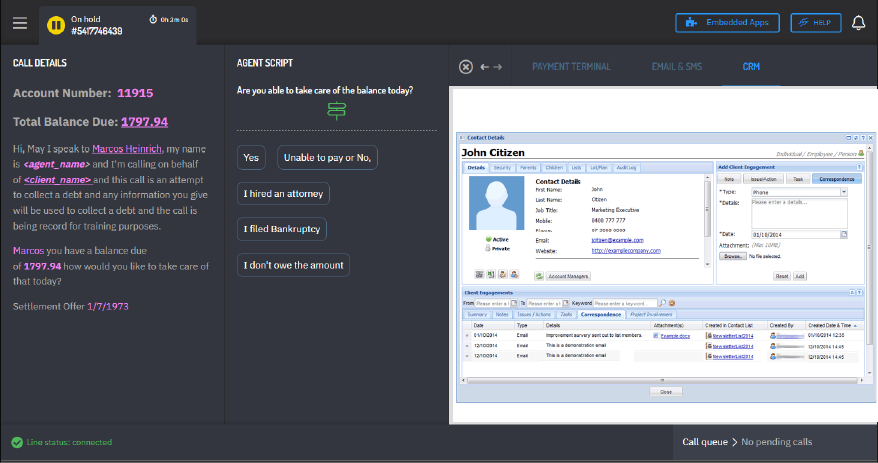This screenshot has width=878, height=463.
Task: Open the To date calendar icon
Action: [566, 303]
